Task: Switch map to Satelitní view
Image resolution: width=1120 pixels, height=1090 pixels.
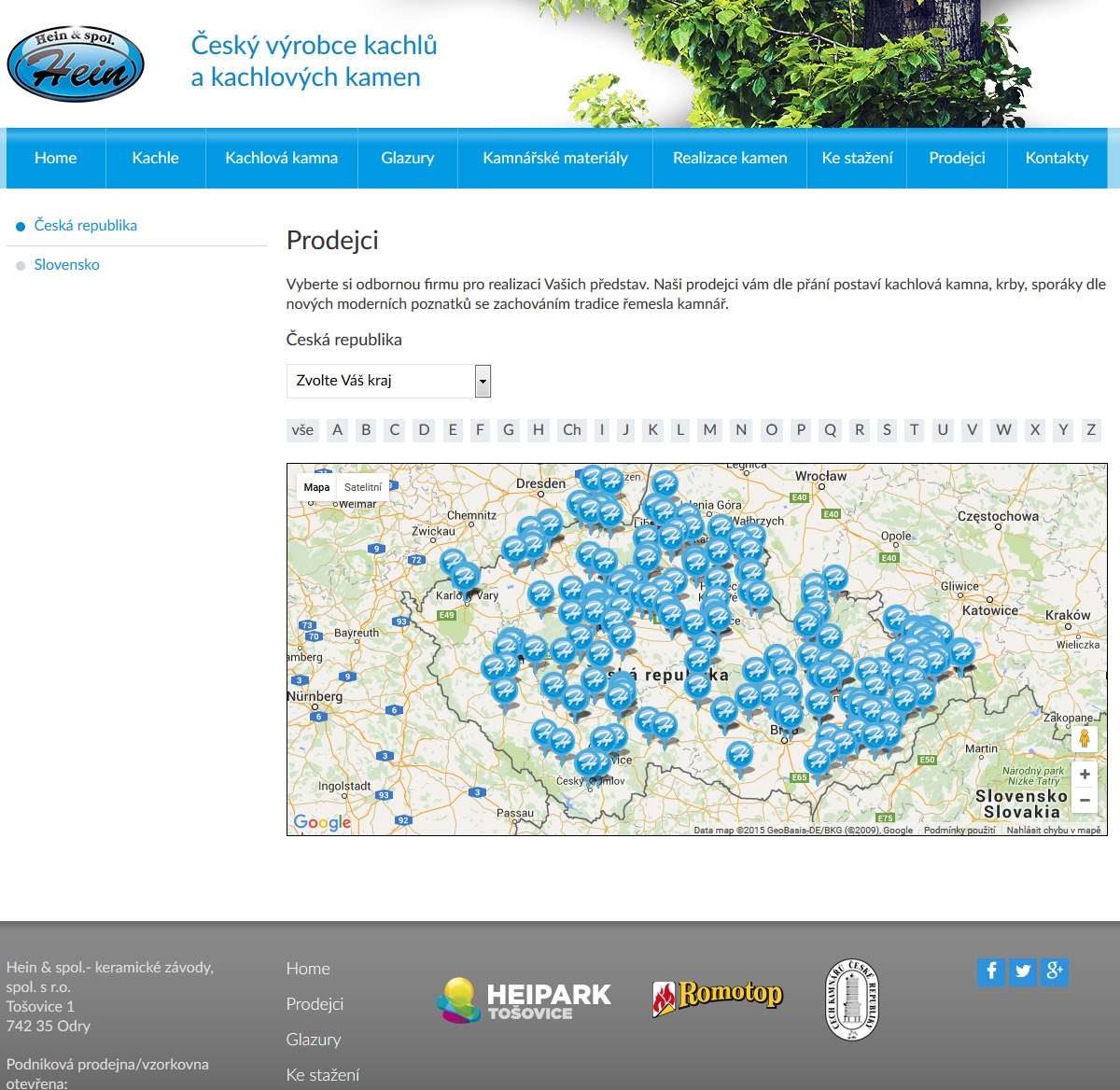Action: pyautogui.click(x=363, y=487)
